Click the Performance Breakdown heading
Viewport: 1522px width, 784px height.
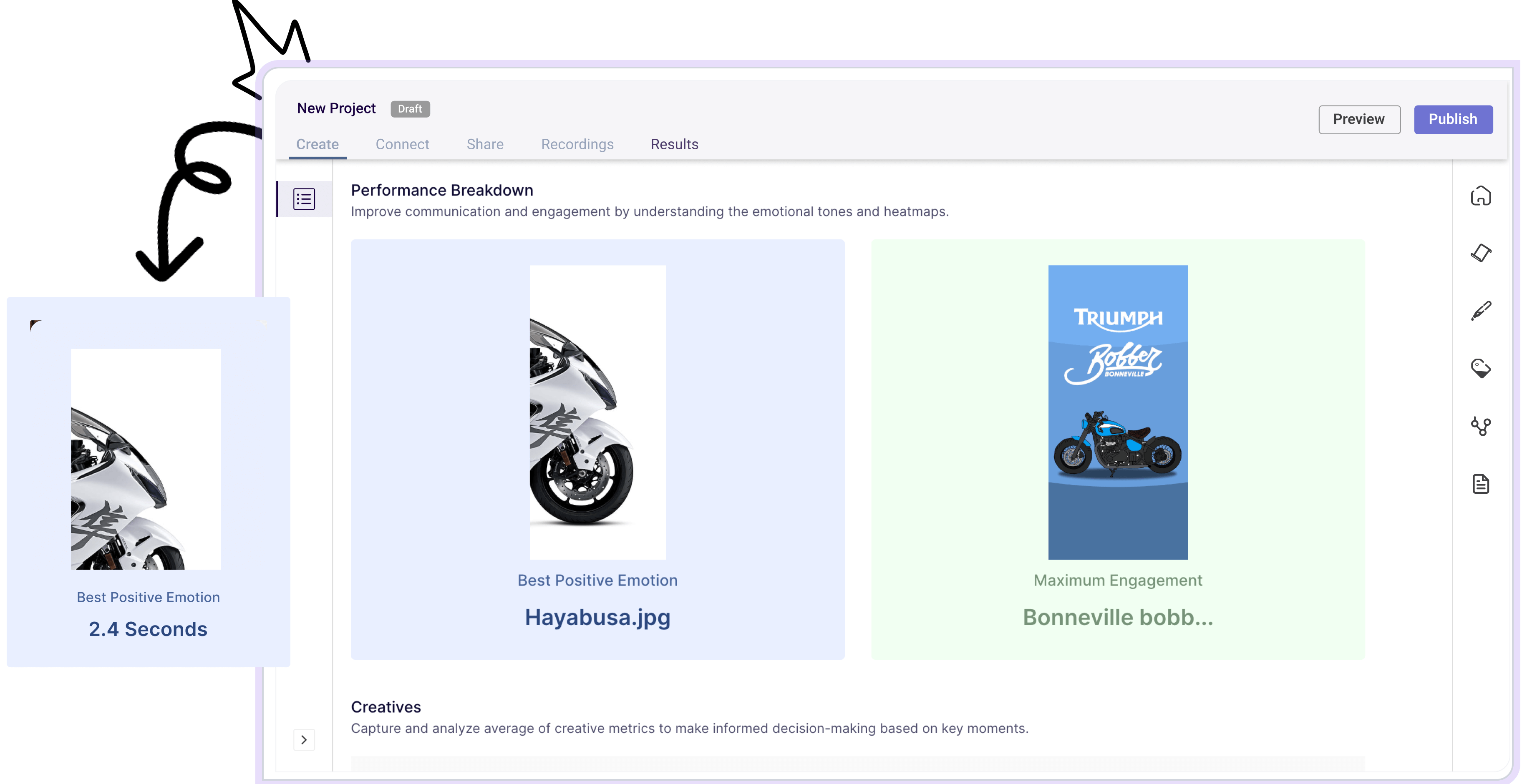point(442,190)
